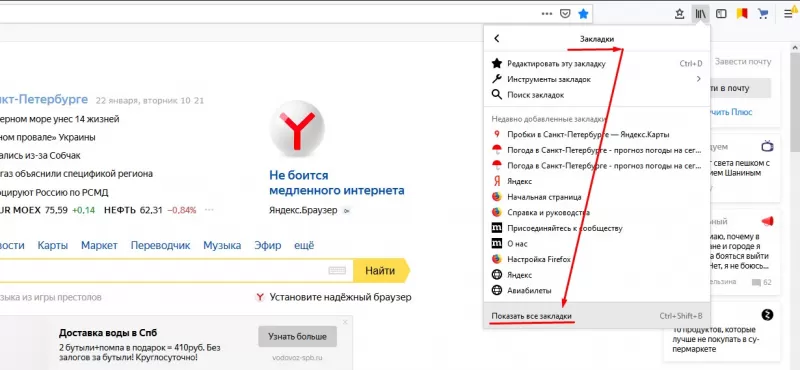Viewport: 800px width, 370px height.
Task: Click the Save to Pocket icon
Action: [x=565, y=14]
